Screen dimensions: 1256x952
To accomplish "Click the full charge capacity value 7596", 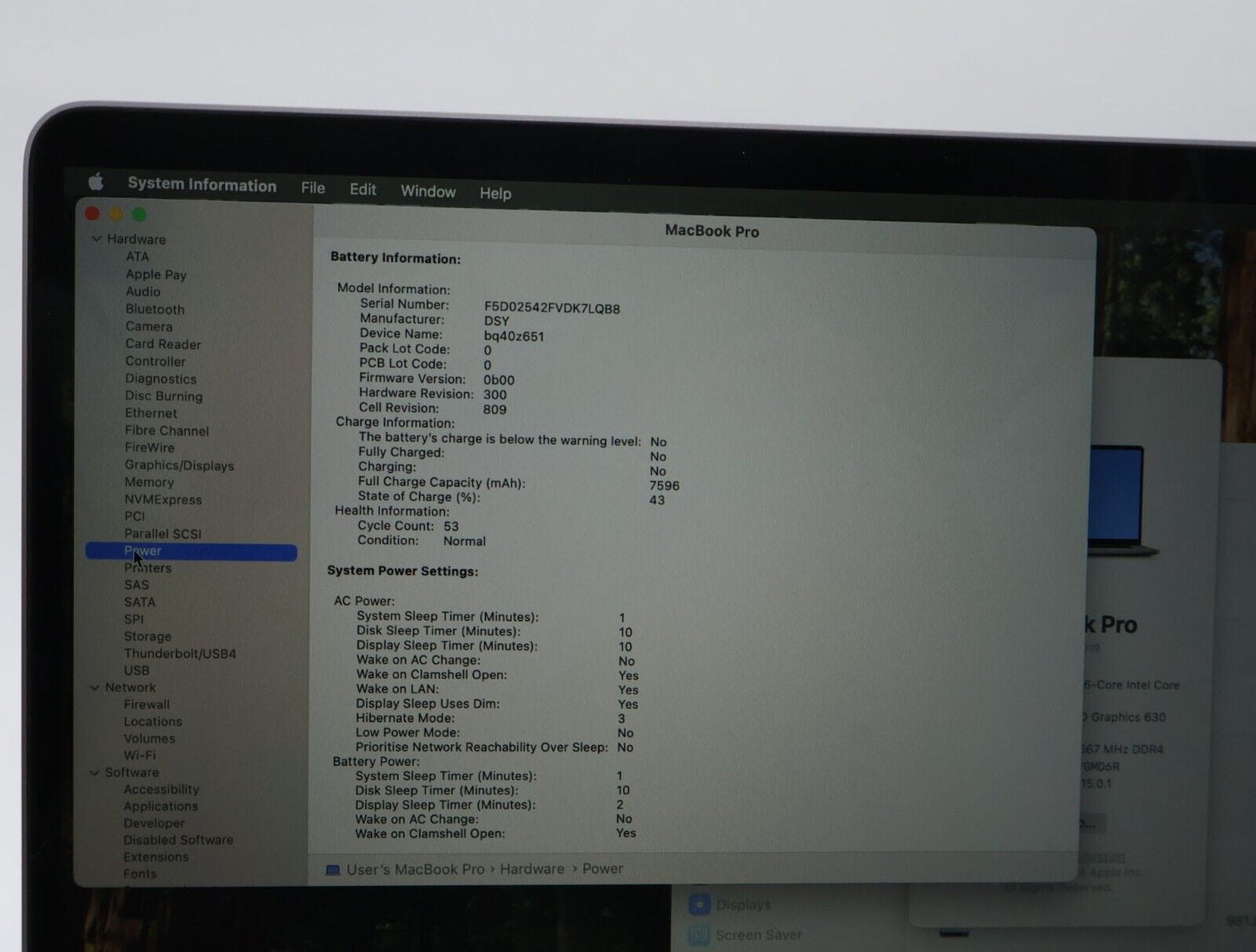I will pos(664,486).
